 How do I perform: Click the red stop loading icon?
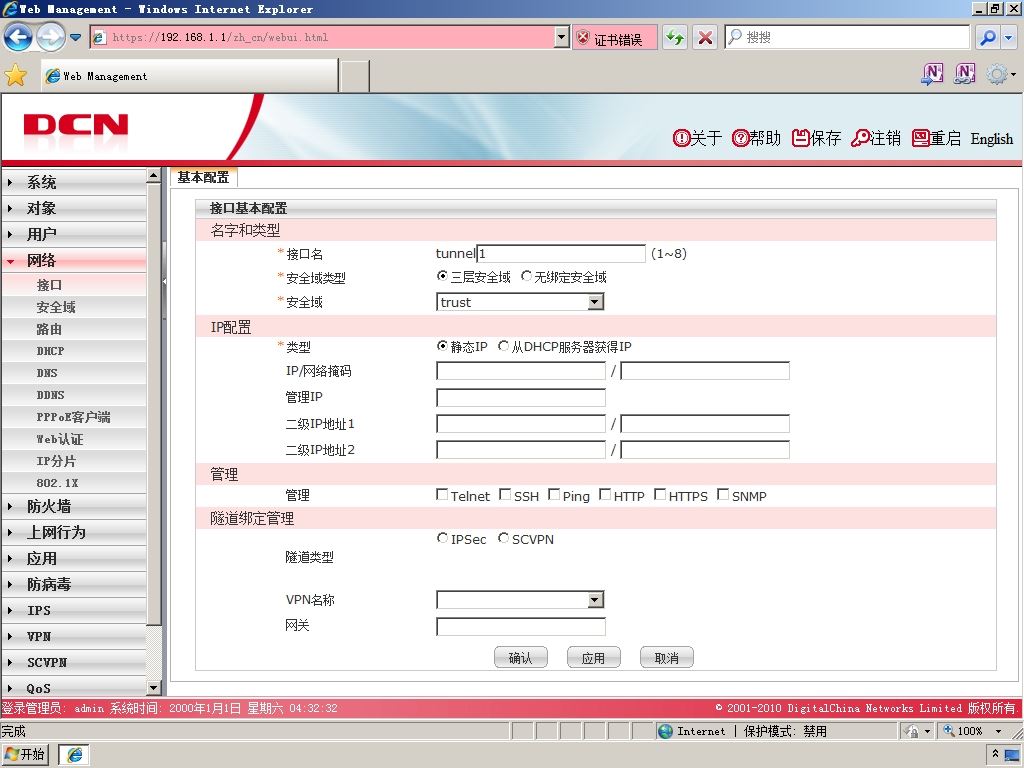pyautogui.click(x=705, y=38)
